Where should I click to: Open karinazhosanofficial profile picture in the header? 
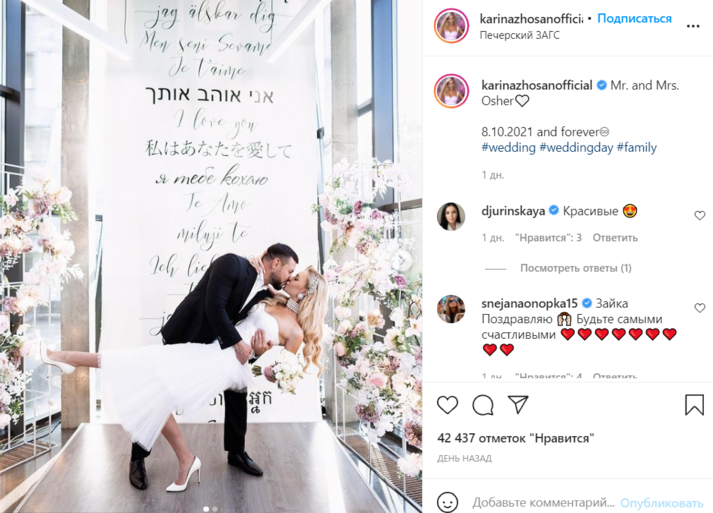coord(451,26)
